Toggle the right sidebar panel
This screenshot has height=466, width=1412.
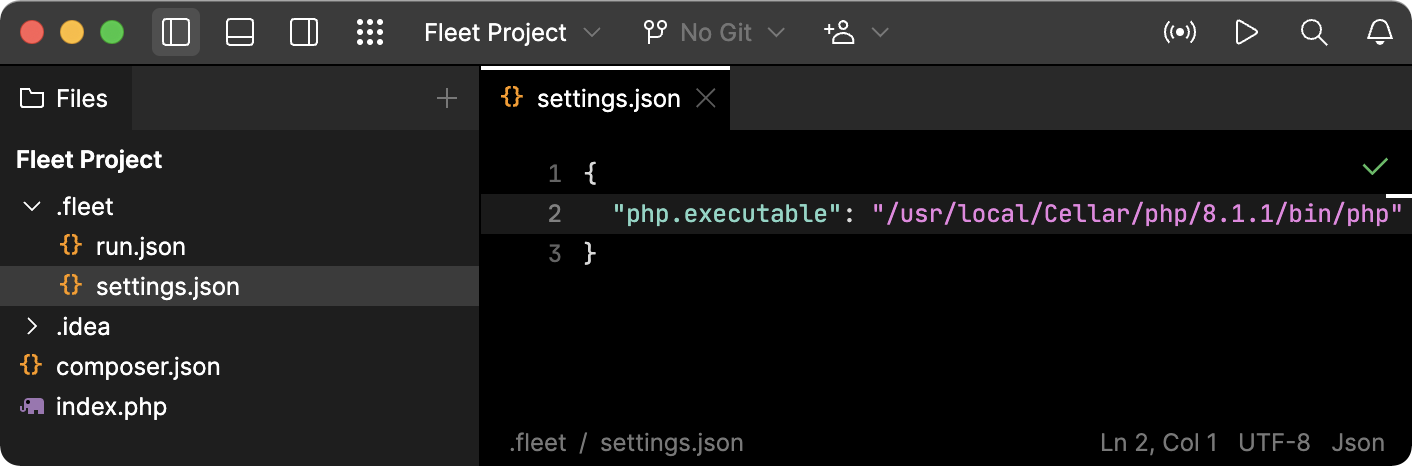pos(304,33)
